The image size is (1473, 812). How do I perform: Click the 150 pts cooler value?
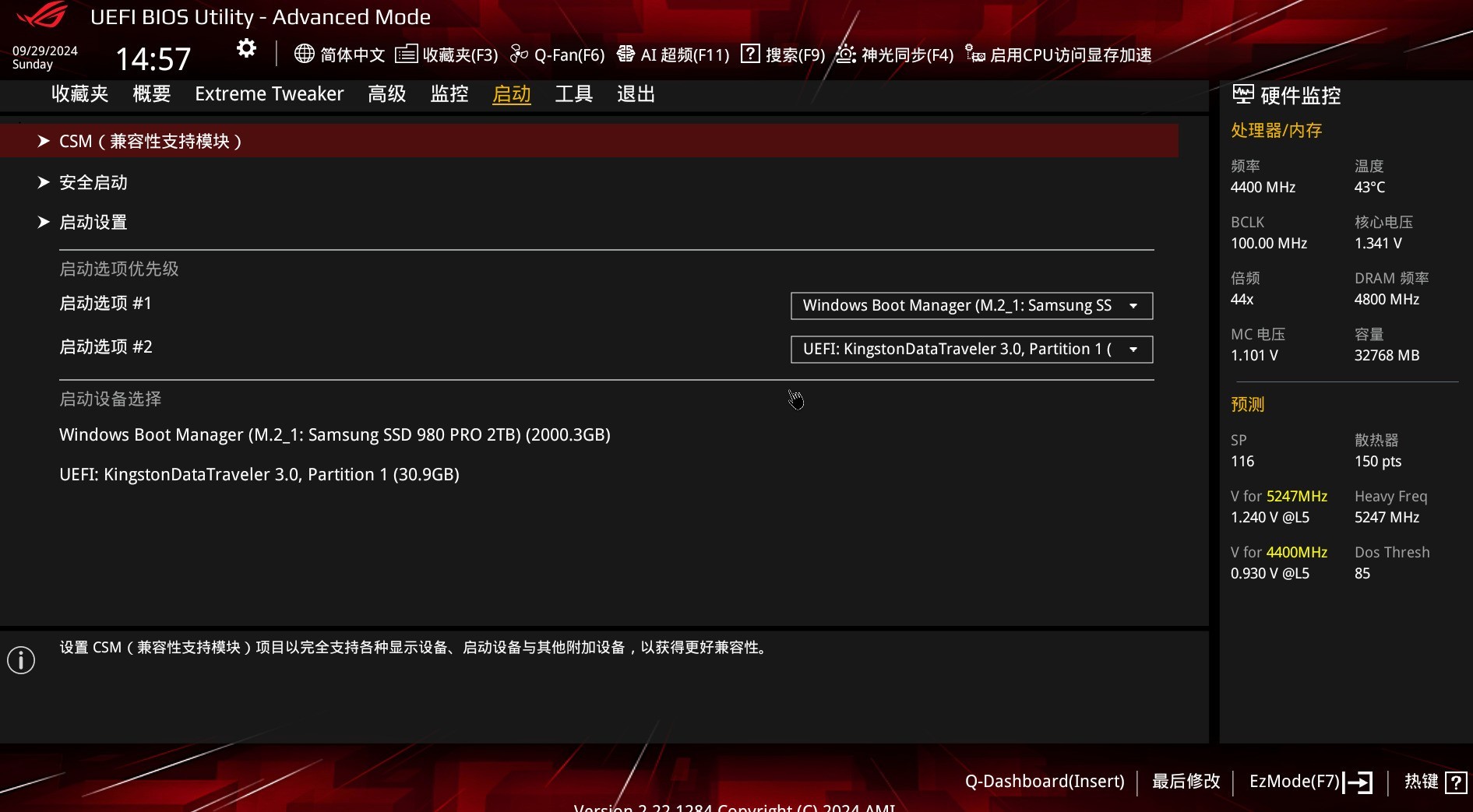pyautogui.click(x=1377, y=461)
